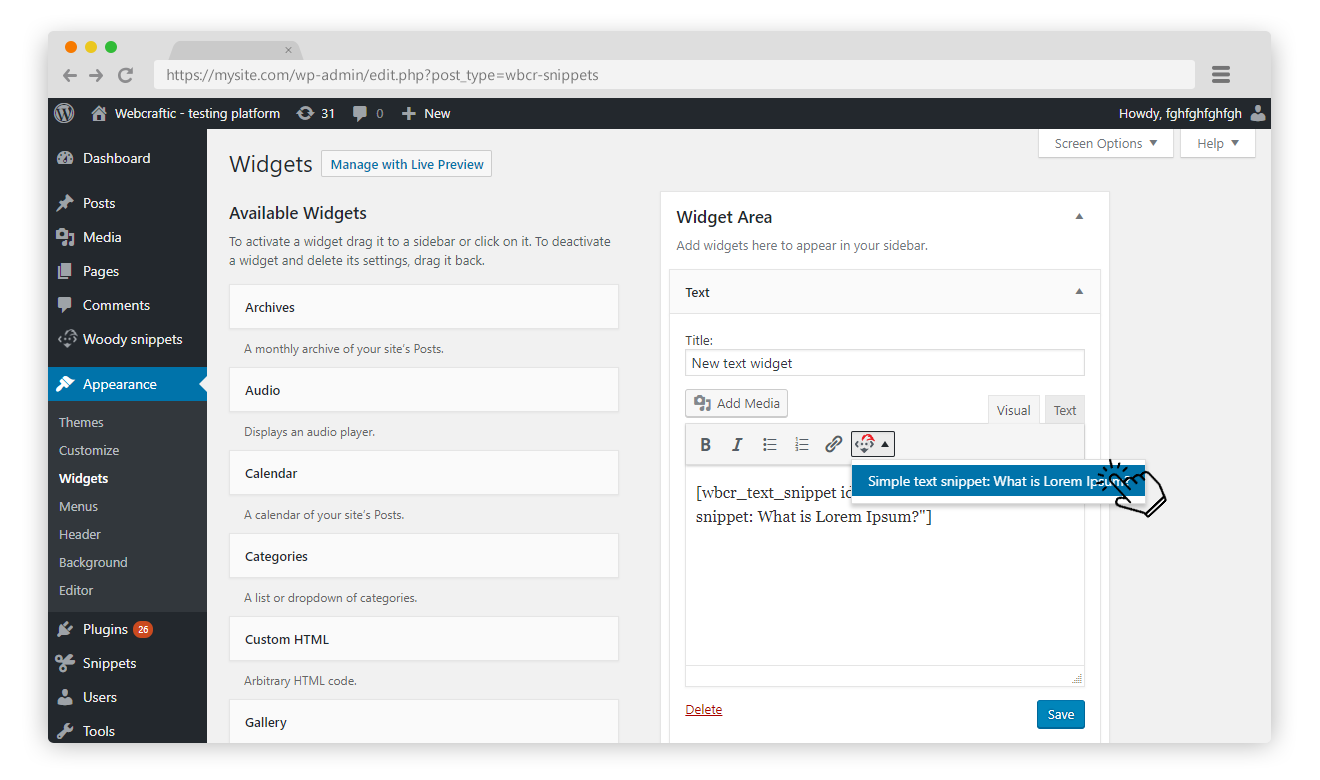
Task: Click the Delete widget link
Action: pos(704,709)
